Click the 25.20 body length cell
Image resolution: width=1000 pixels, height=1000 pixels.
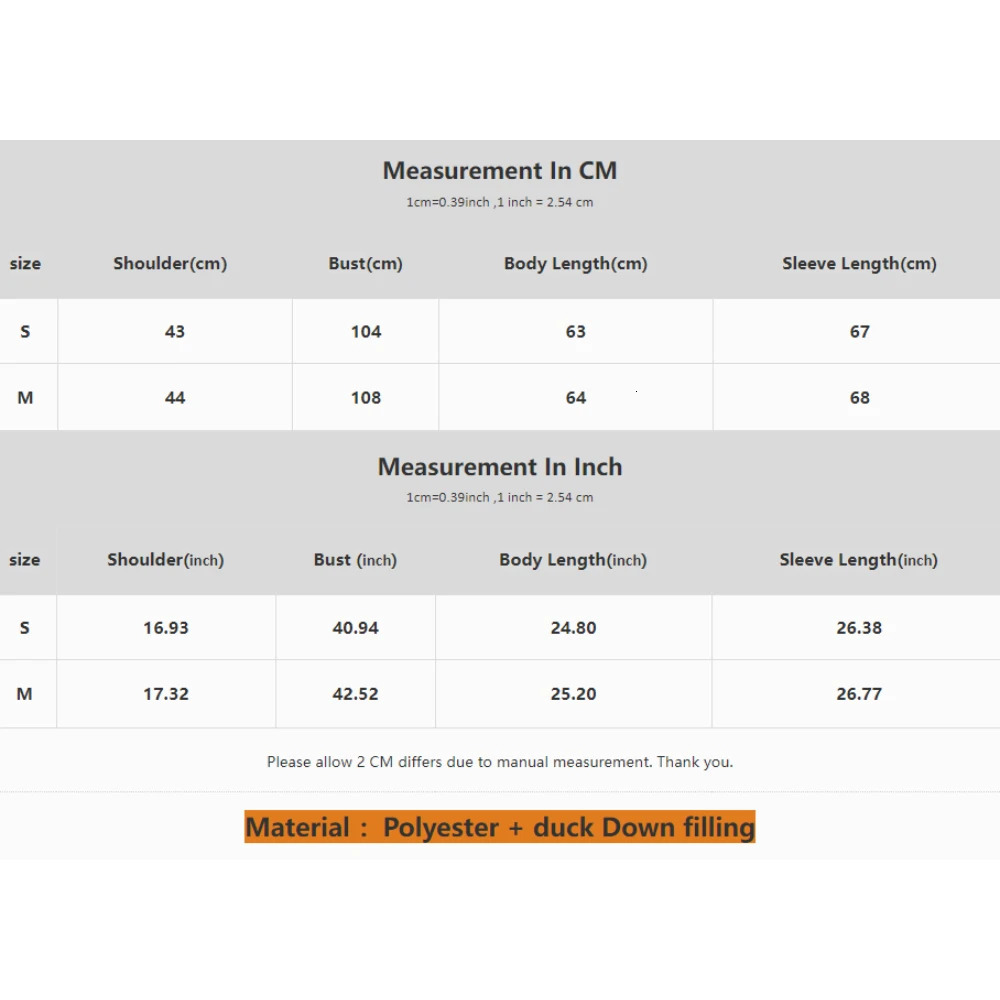pos(573,694)
